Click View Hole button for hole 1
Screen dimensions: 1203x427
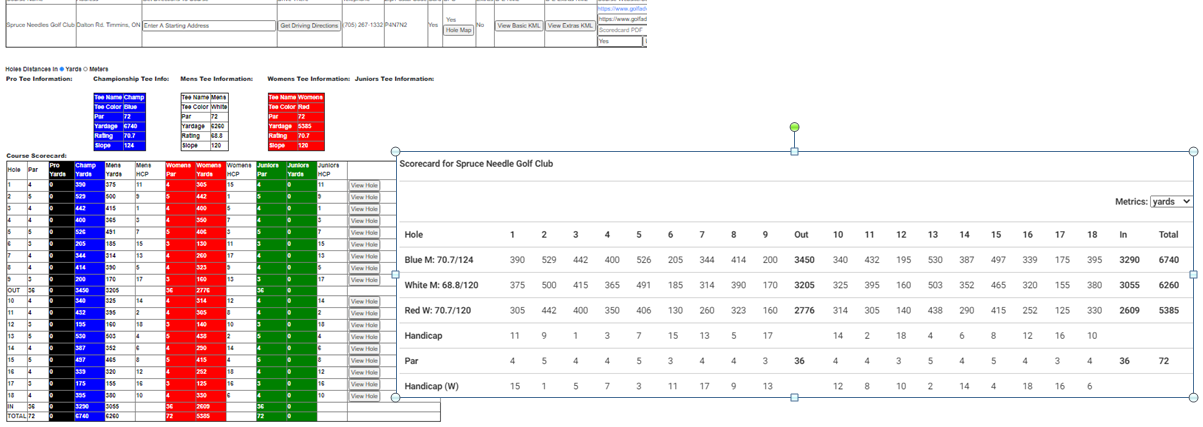(x=364, y=185)
